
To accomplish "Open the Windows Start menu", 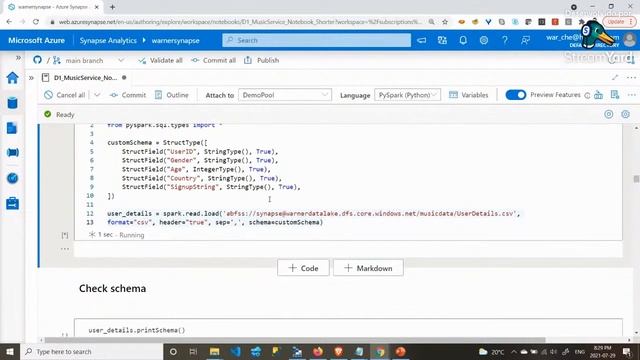I will tap(10, 351).
